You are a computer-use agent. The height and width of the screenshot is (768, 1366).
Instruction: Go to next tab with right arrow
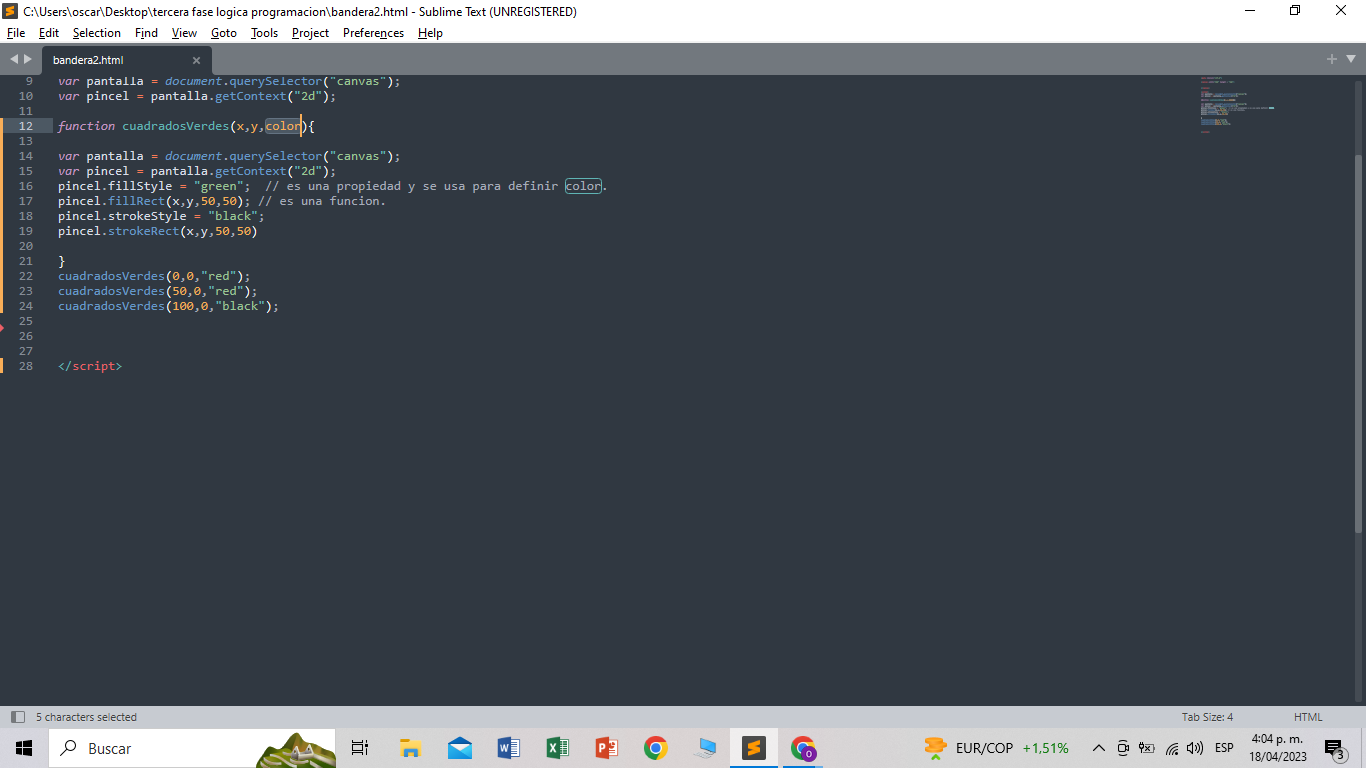(28, 59)
